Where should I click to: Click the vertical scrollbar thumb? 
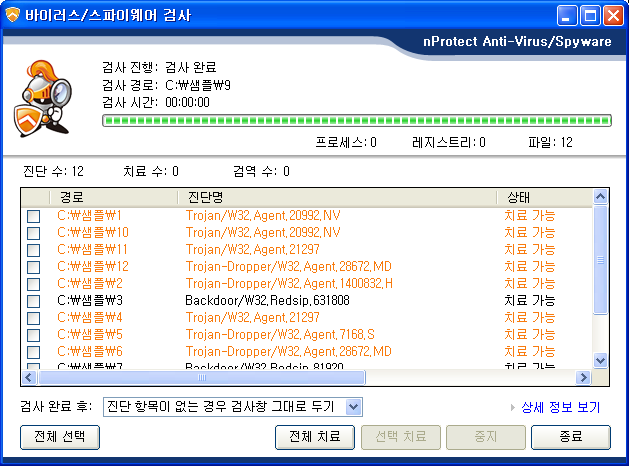coord(600,260)
